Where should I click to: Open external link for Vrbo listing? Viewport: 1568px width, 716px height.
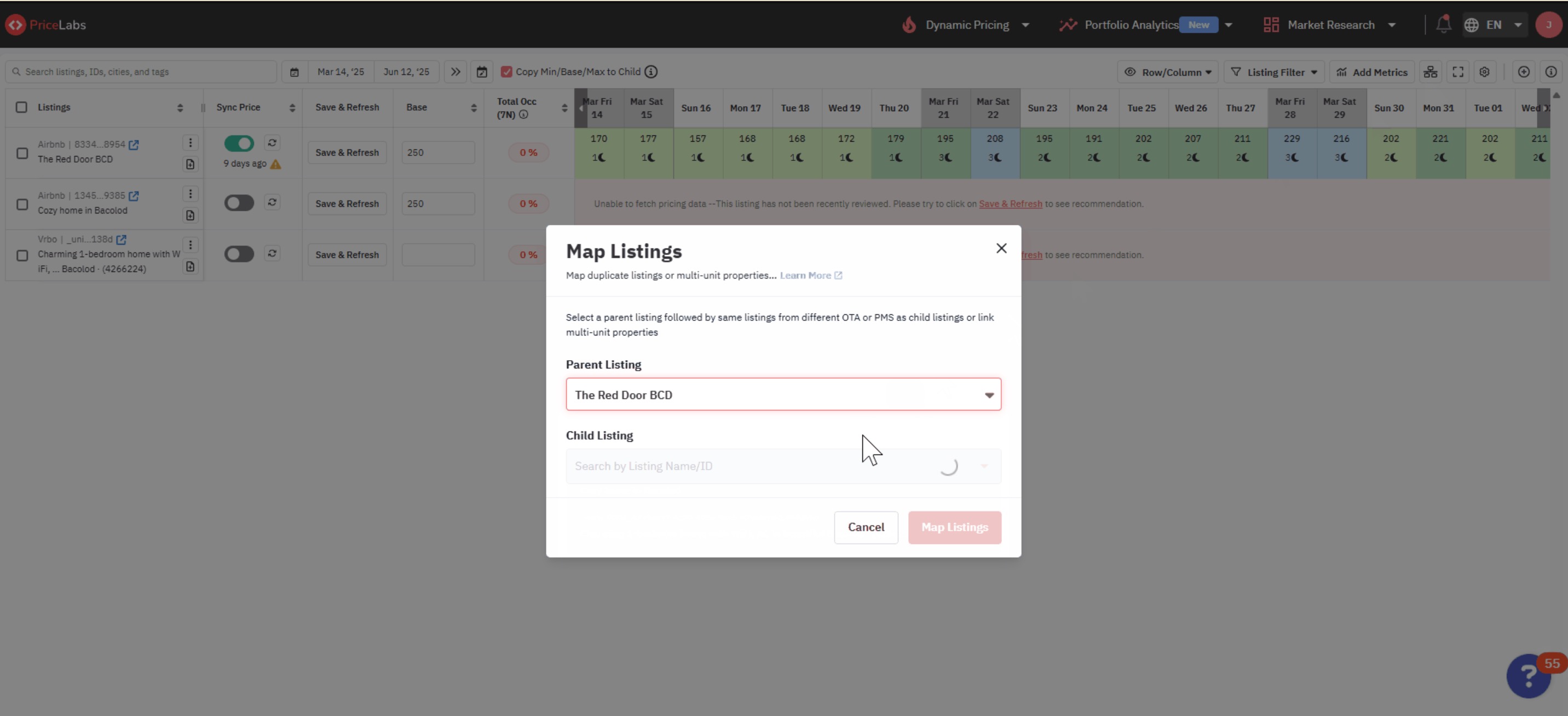coord(121,239)
